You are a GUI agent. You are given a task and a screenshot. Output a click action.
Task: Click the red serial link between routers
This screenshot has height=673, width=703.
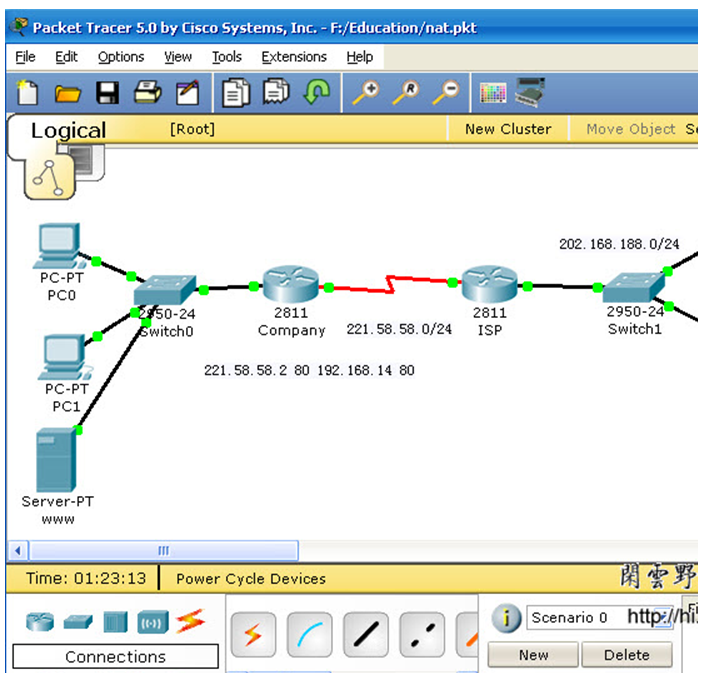click(x=391, y=285)
